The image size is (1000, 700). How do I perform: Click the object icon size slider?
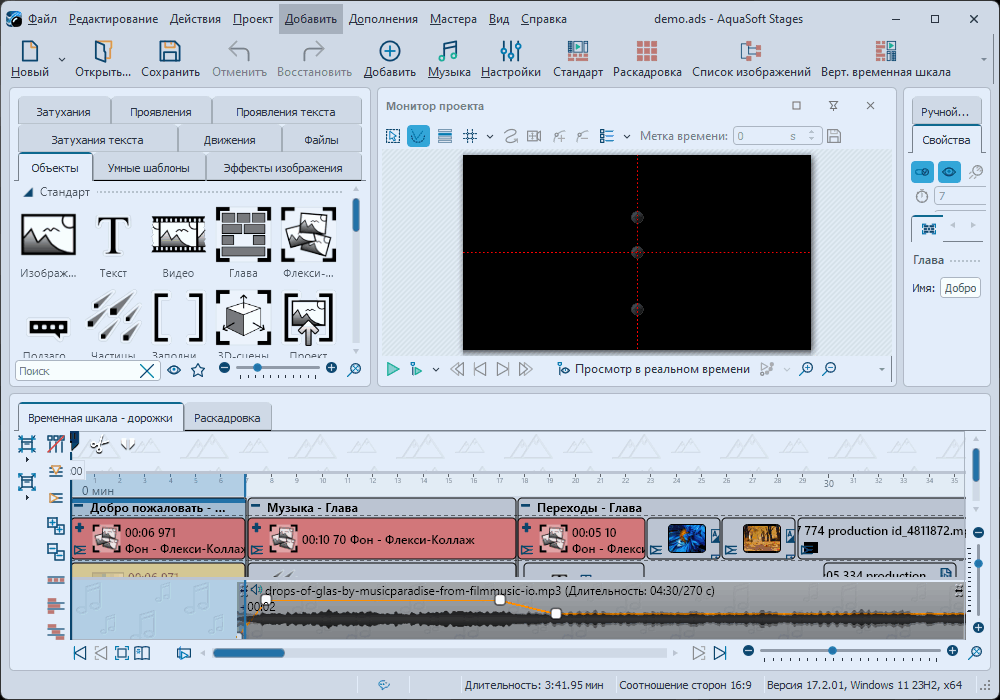point(258,369)
